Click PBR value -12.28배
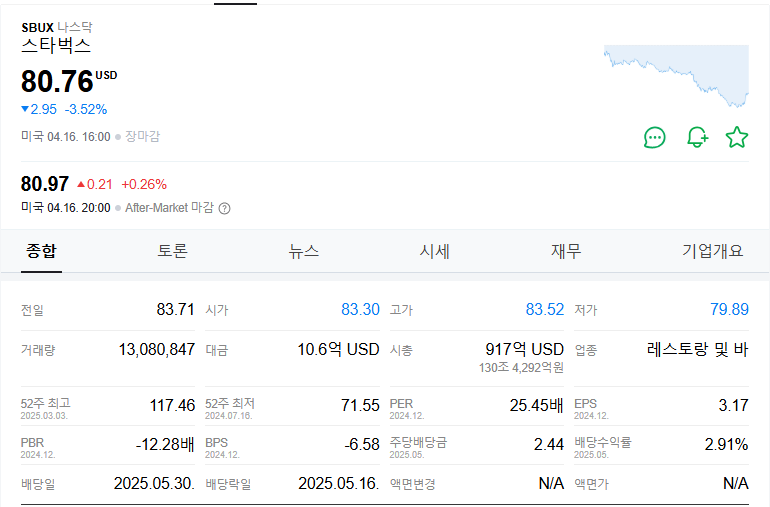The image size is (770, 507). [x=165, y=445]
